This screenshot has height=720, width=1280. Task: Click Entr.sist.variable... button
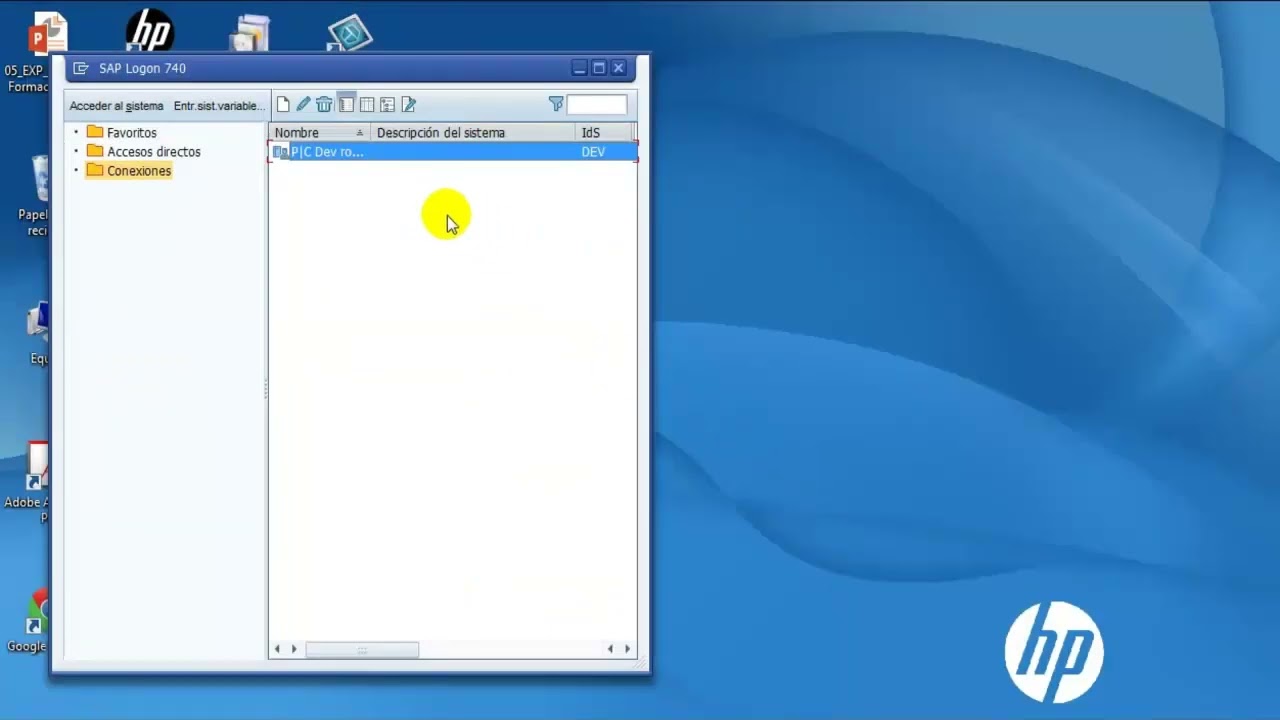(219, 106)
